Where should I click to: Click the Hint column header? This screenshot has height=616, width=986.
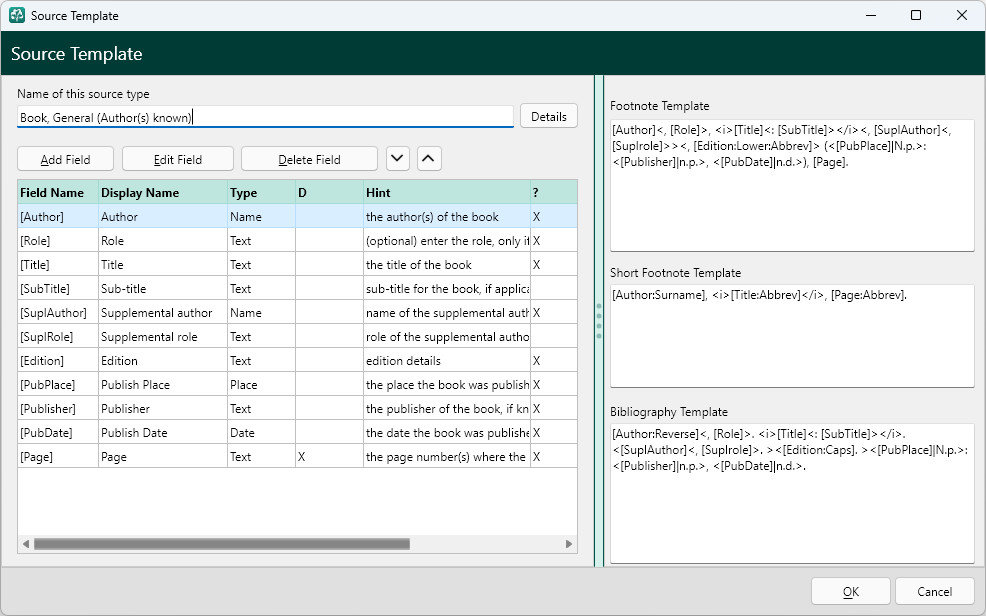click(446, 192)
